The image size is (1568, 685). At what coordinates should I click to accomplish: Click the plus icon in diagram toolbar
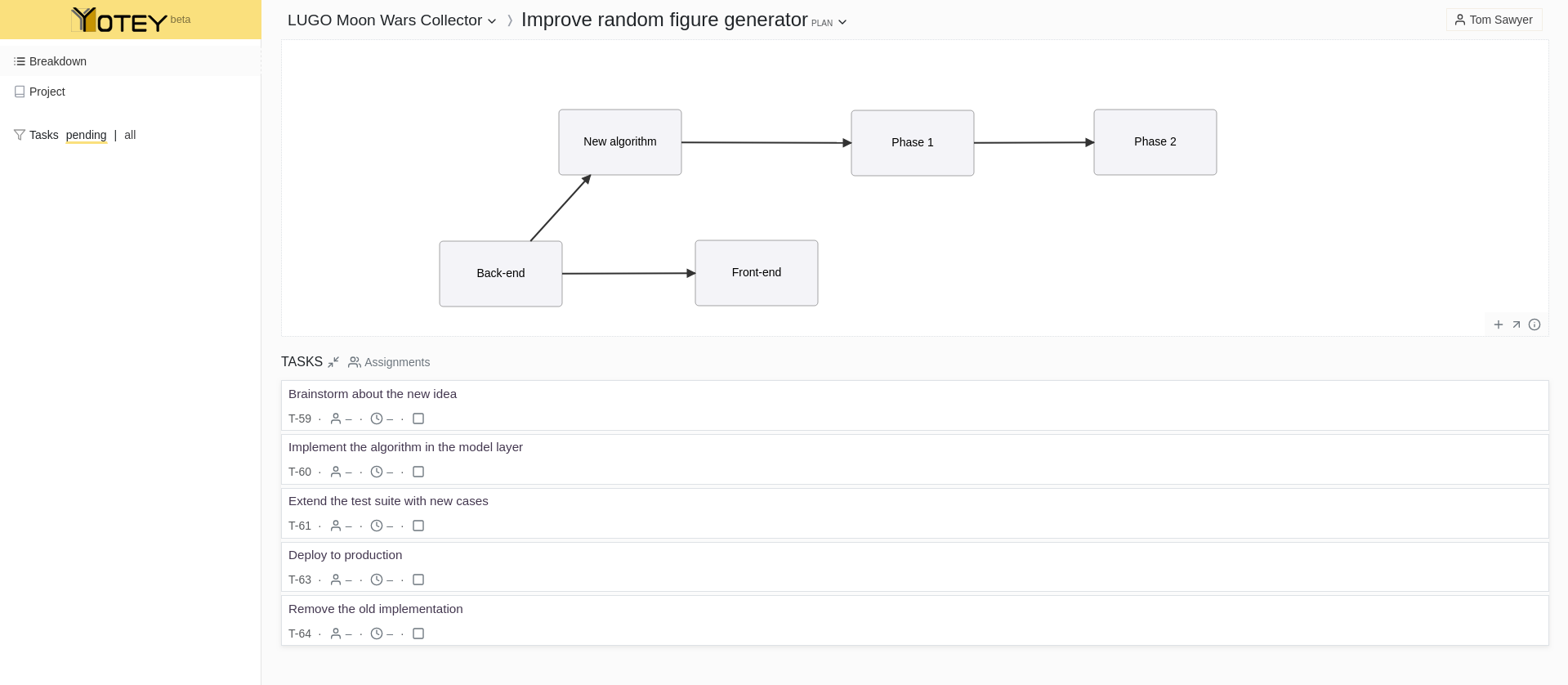tap(1499, 325)
